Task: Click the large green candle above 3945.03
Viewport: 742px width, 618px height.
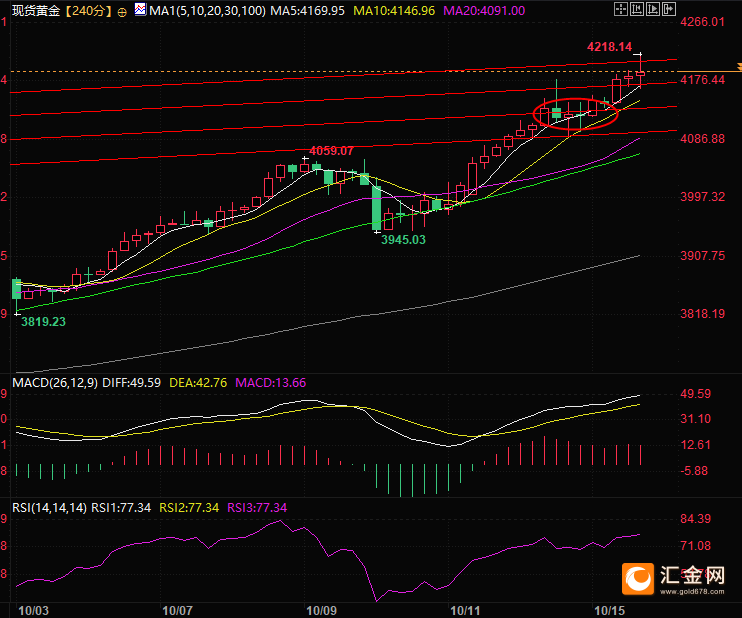Action: (377, 208)
